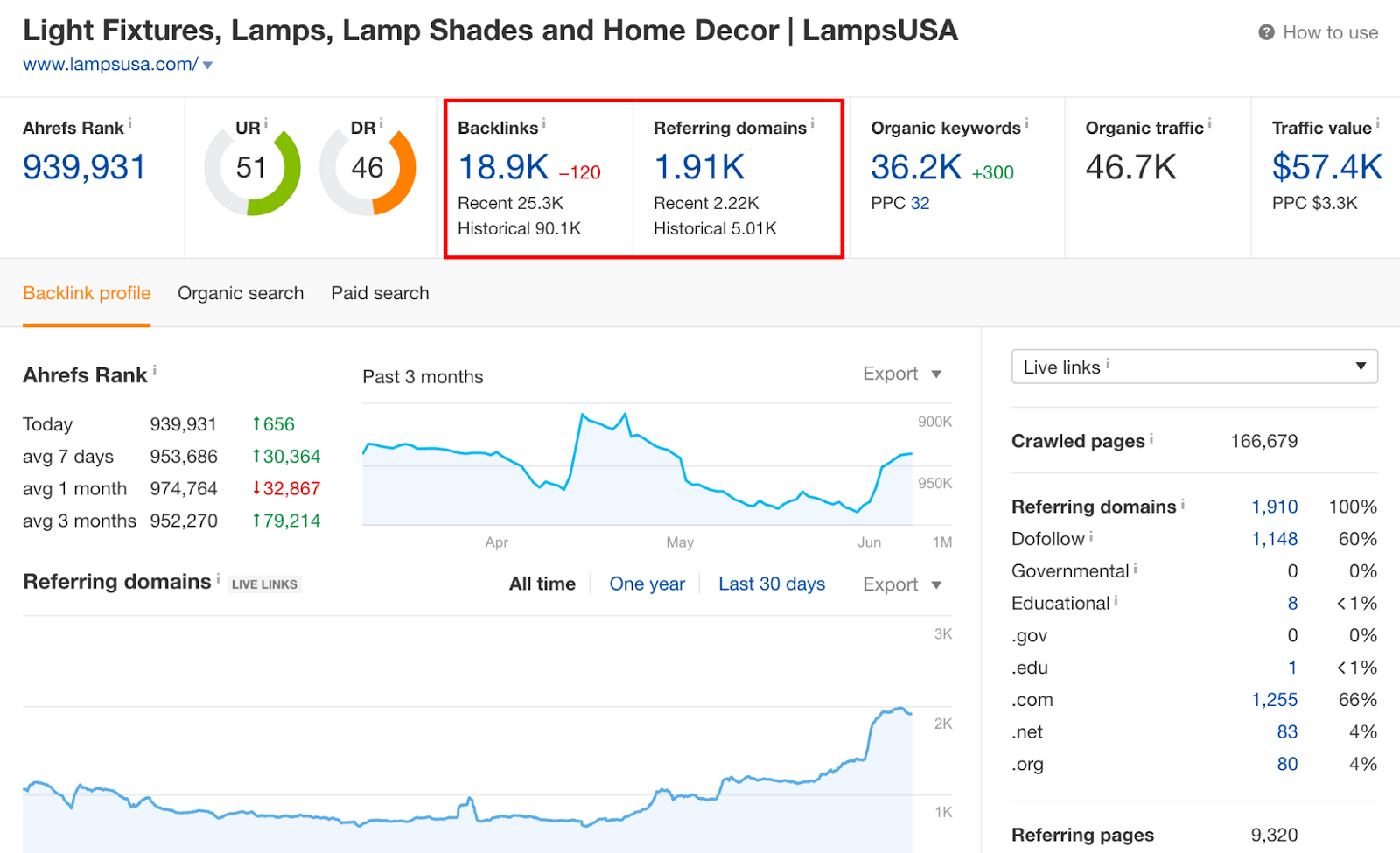This screenshot has width=1400, height=853.
Task: Open the dropdown arrow beside www.lampsusa.com/
Action: pos(208,66)
